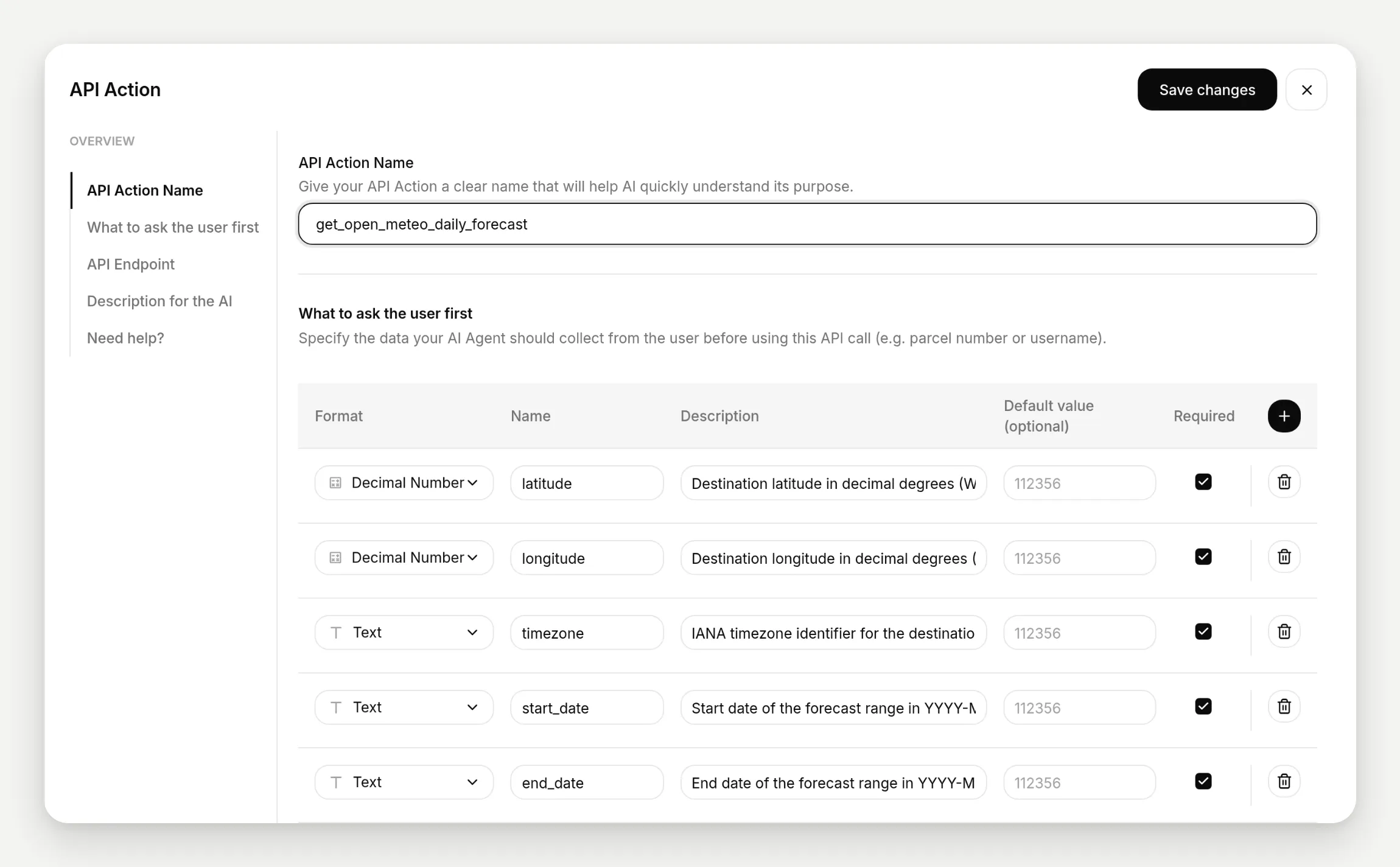Click the Name column header
This screenshot has height=867, width=1400.
click(530, 416)
